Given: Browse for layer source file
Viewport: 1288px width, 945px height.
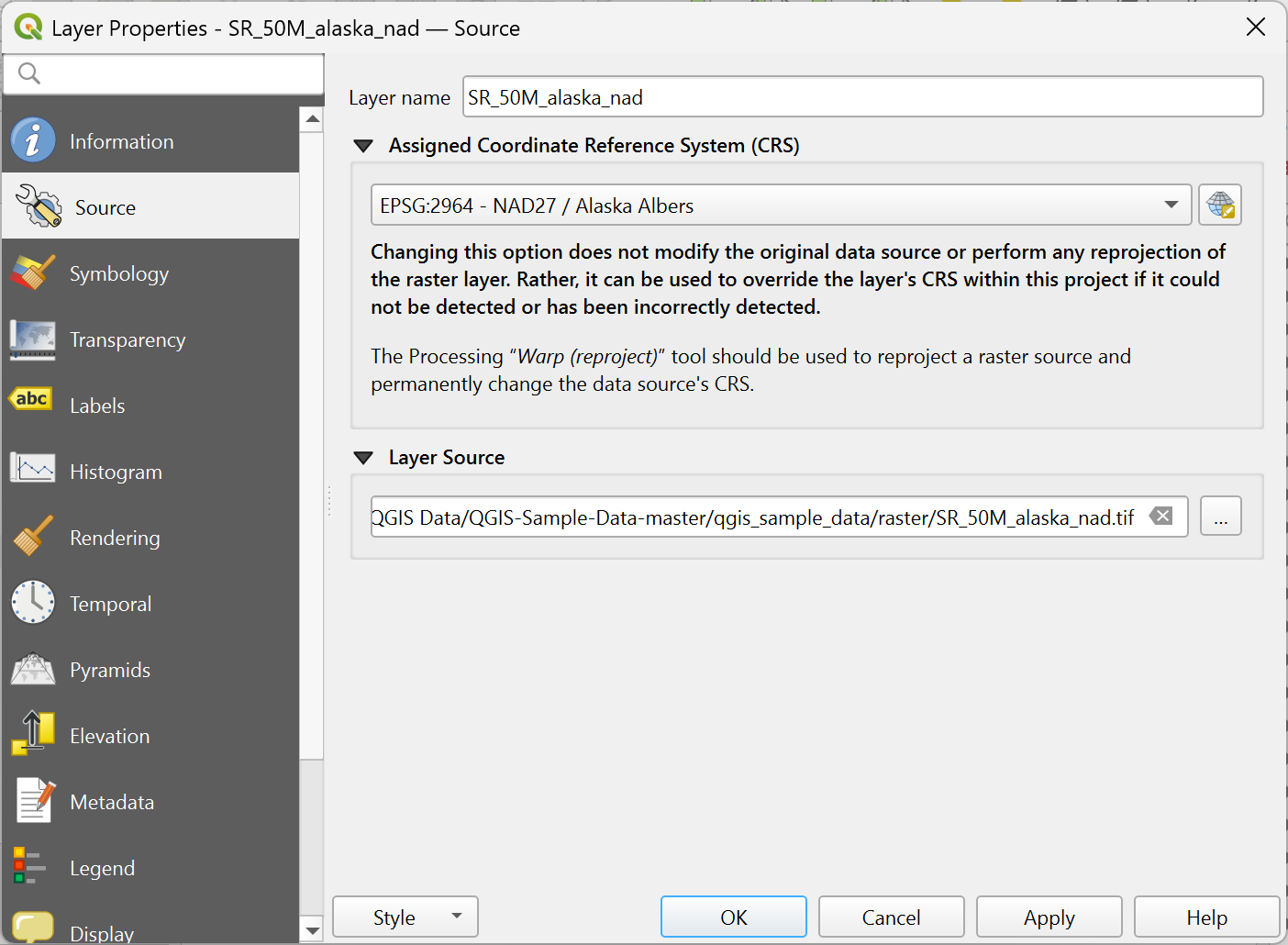Looking at the screenshot, I should point(1220,517).
